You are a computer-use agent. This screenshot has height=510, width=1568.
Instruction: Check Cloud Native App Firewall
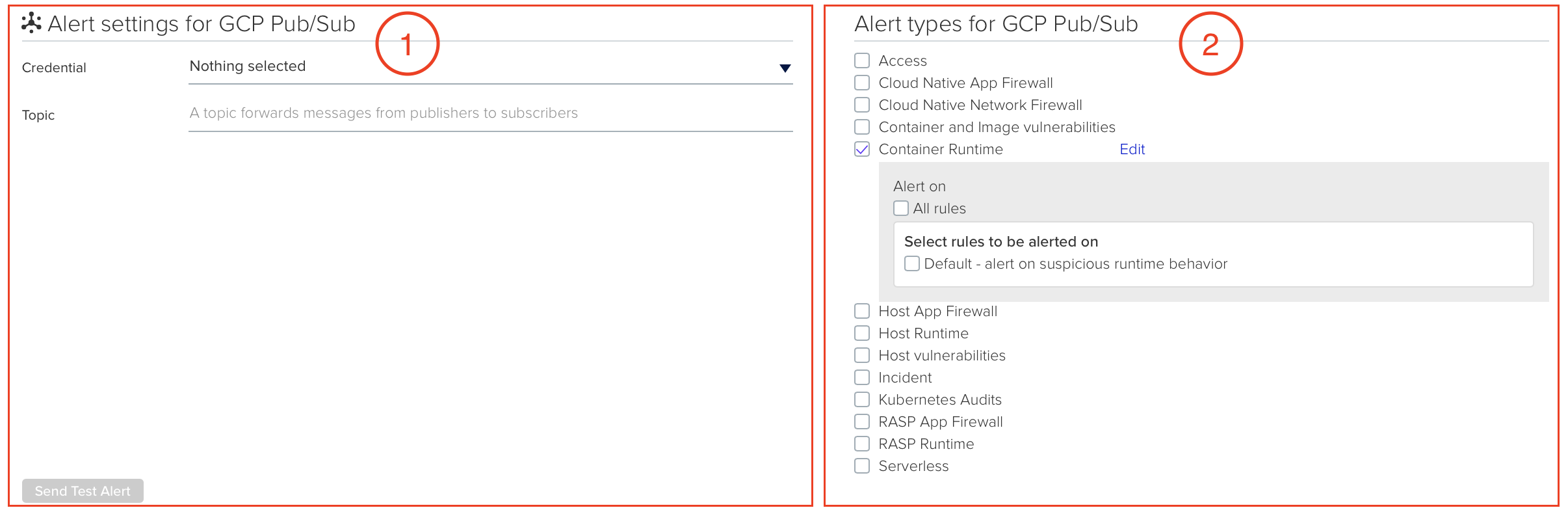click(x=862, y=83)
